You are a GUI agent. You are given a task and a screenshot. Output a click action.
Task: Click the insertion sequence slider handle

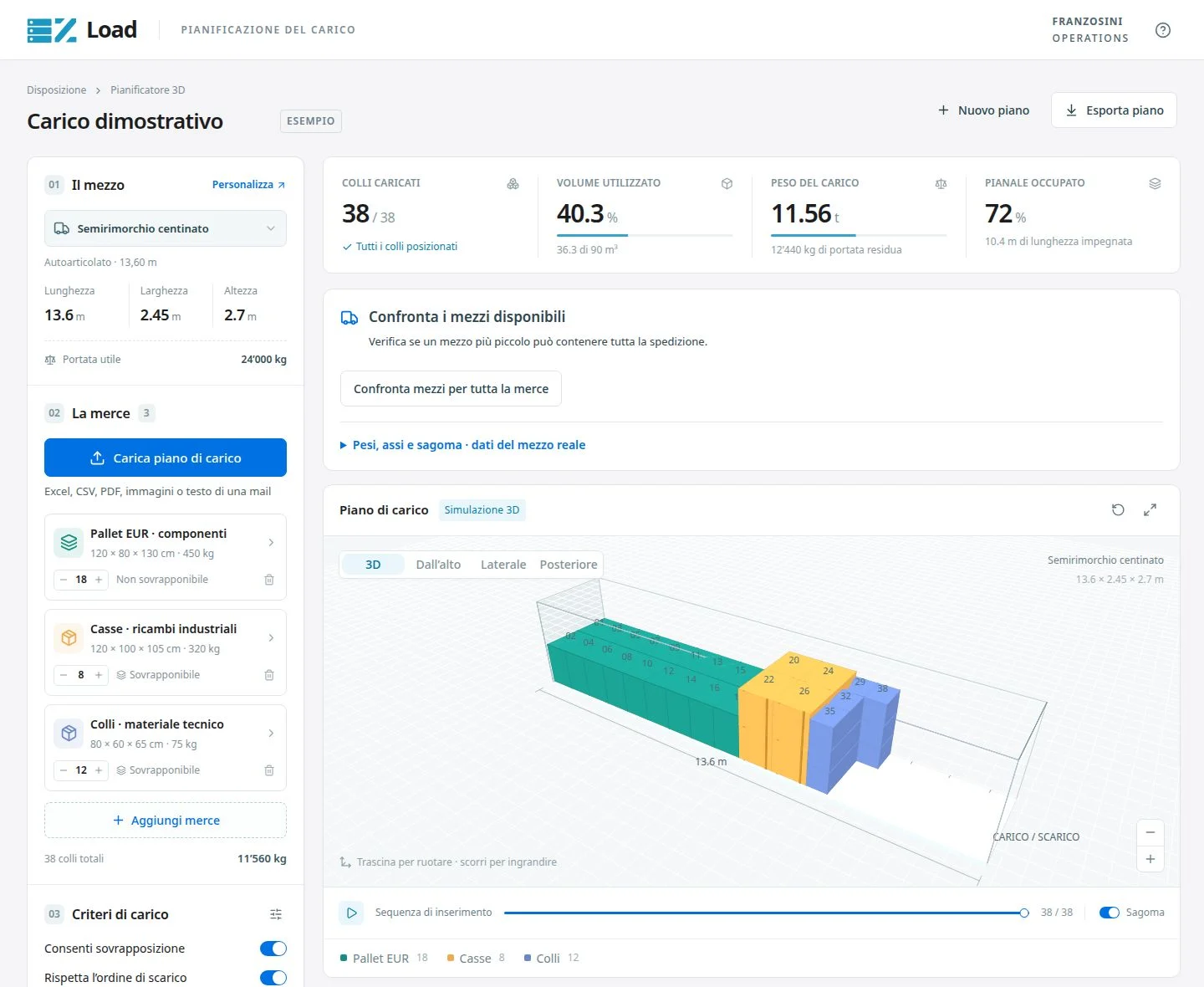tap(1024, 913)
